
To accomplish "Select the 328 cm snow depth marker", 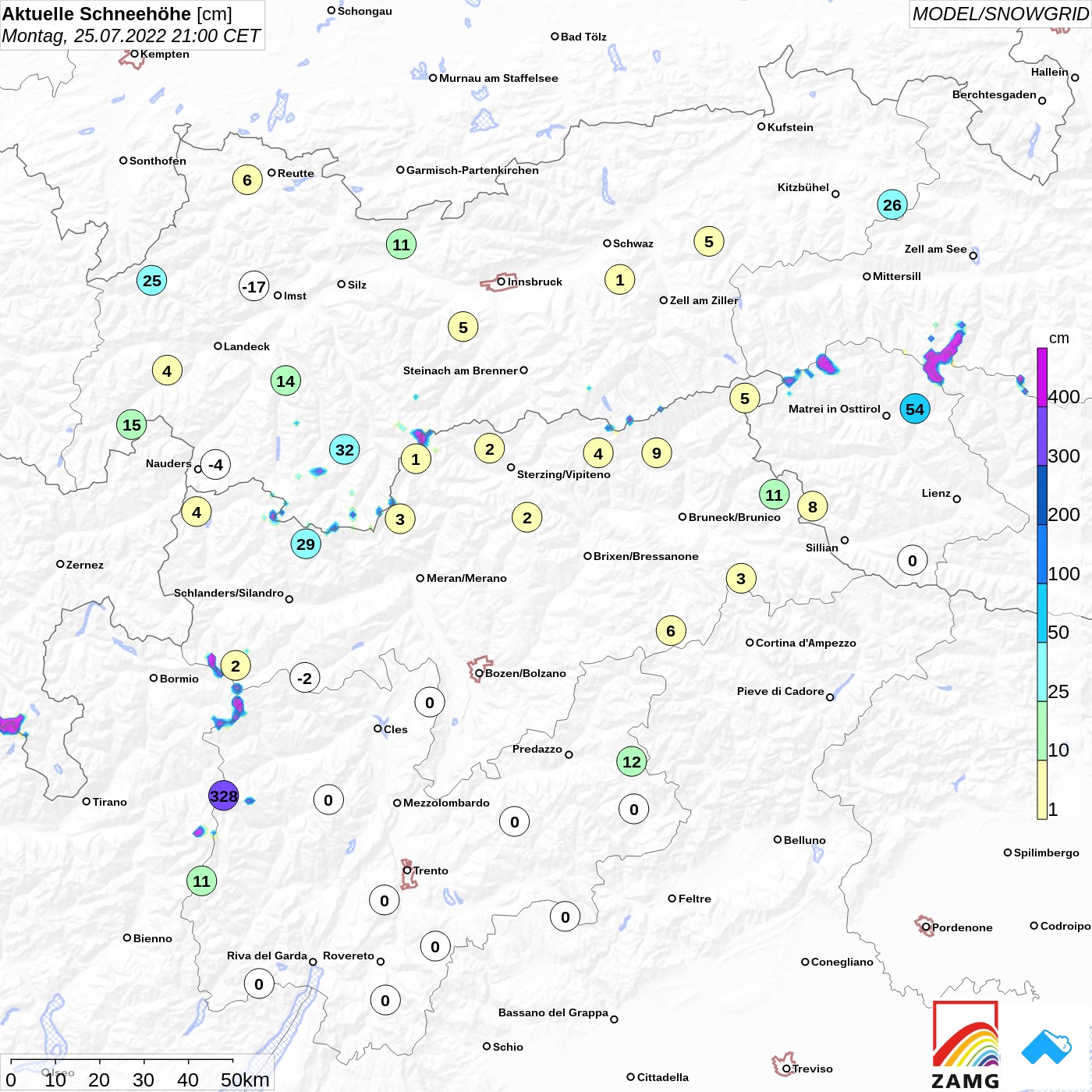I will click(223, 796).
